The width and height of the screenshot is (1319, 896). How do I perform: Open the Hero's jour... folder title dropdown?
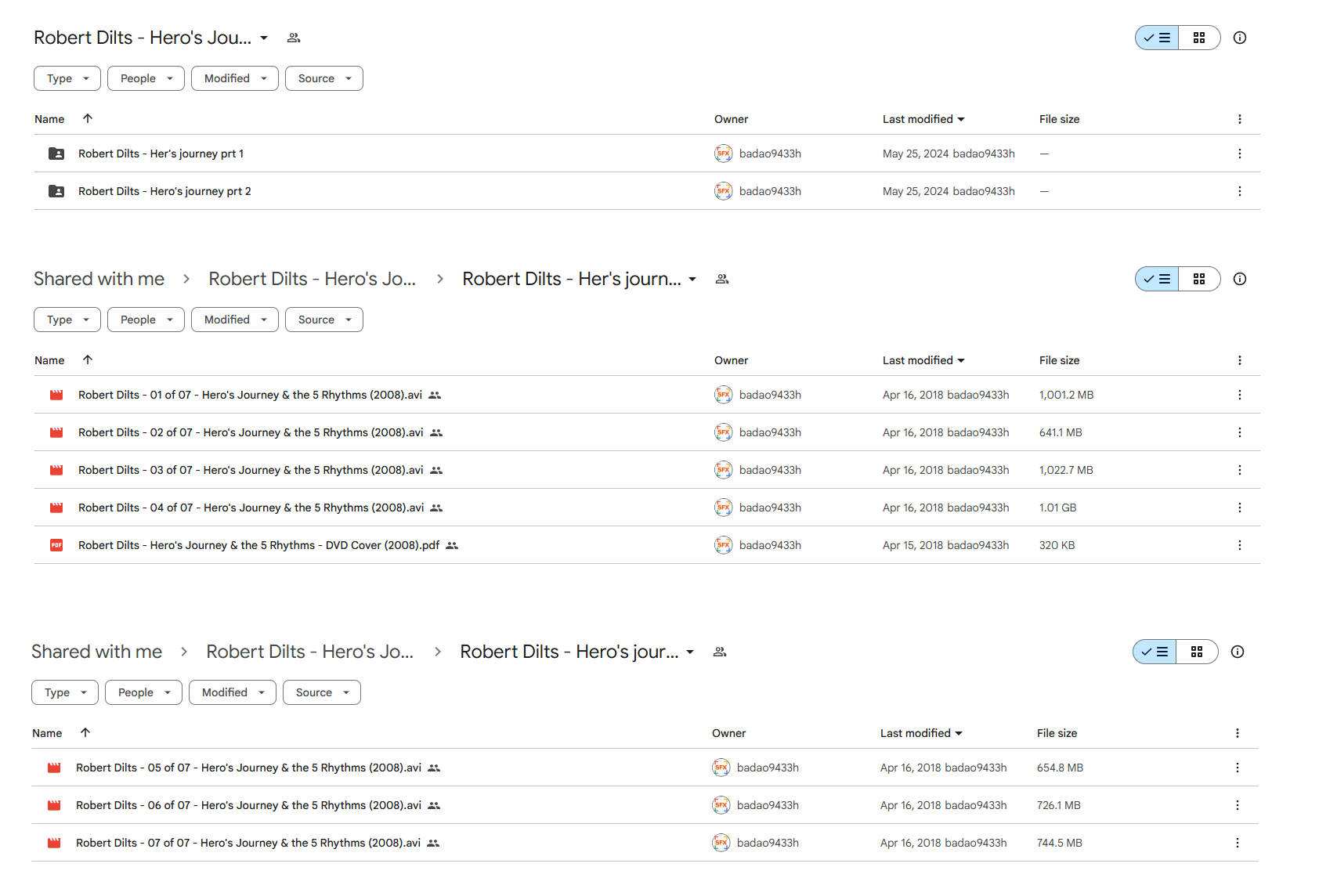(x=690, y=652)
